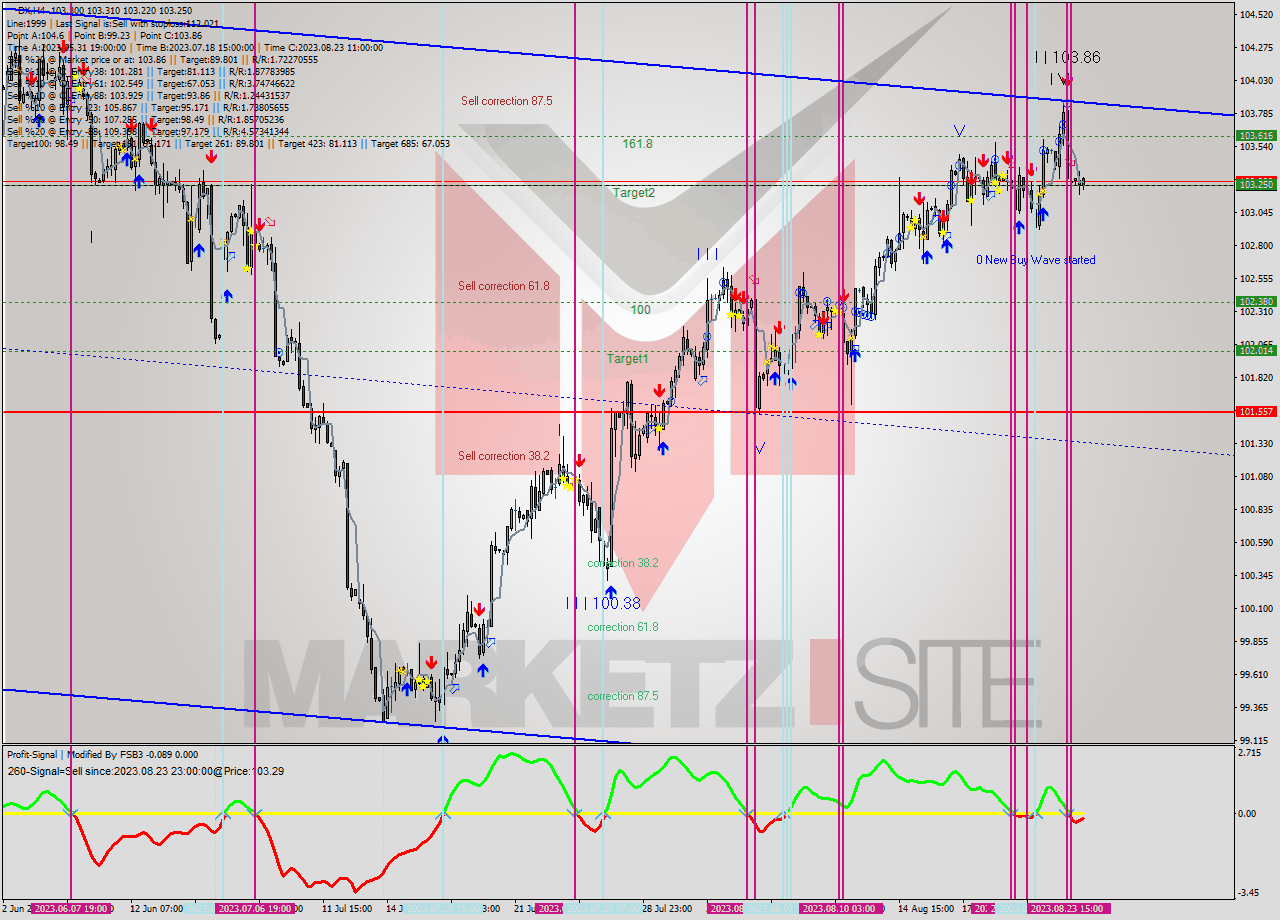The width and height of the screenshot is (1280, 920).
Task: Click the '12 Jun 07:00' time axis label
Action: (x=156, y=908)
